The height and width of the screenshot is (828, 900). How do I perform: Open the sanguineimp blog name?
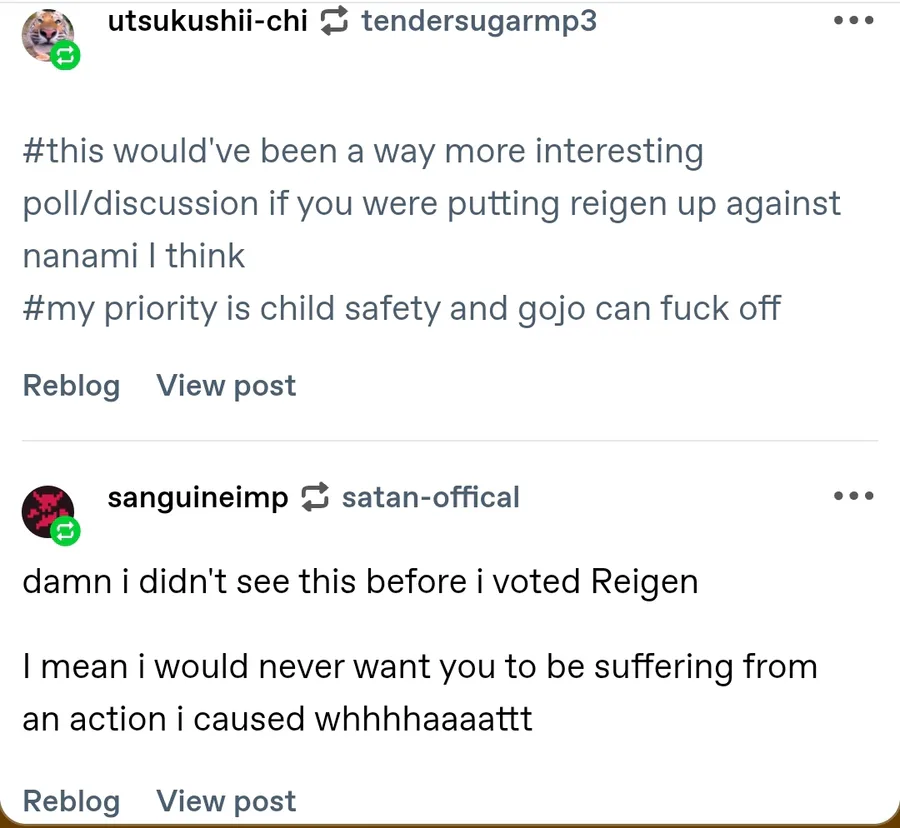[198, 497]
